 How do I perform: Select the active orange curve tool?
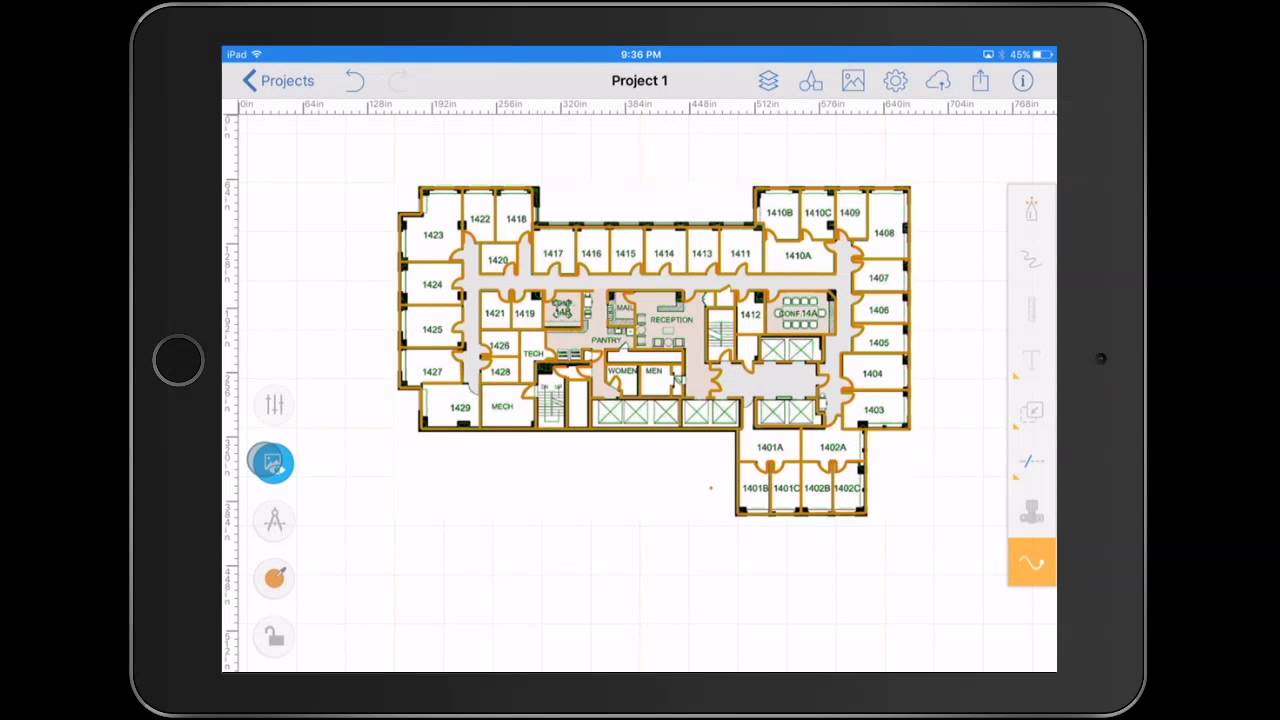(1032, 563)
